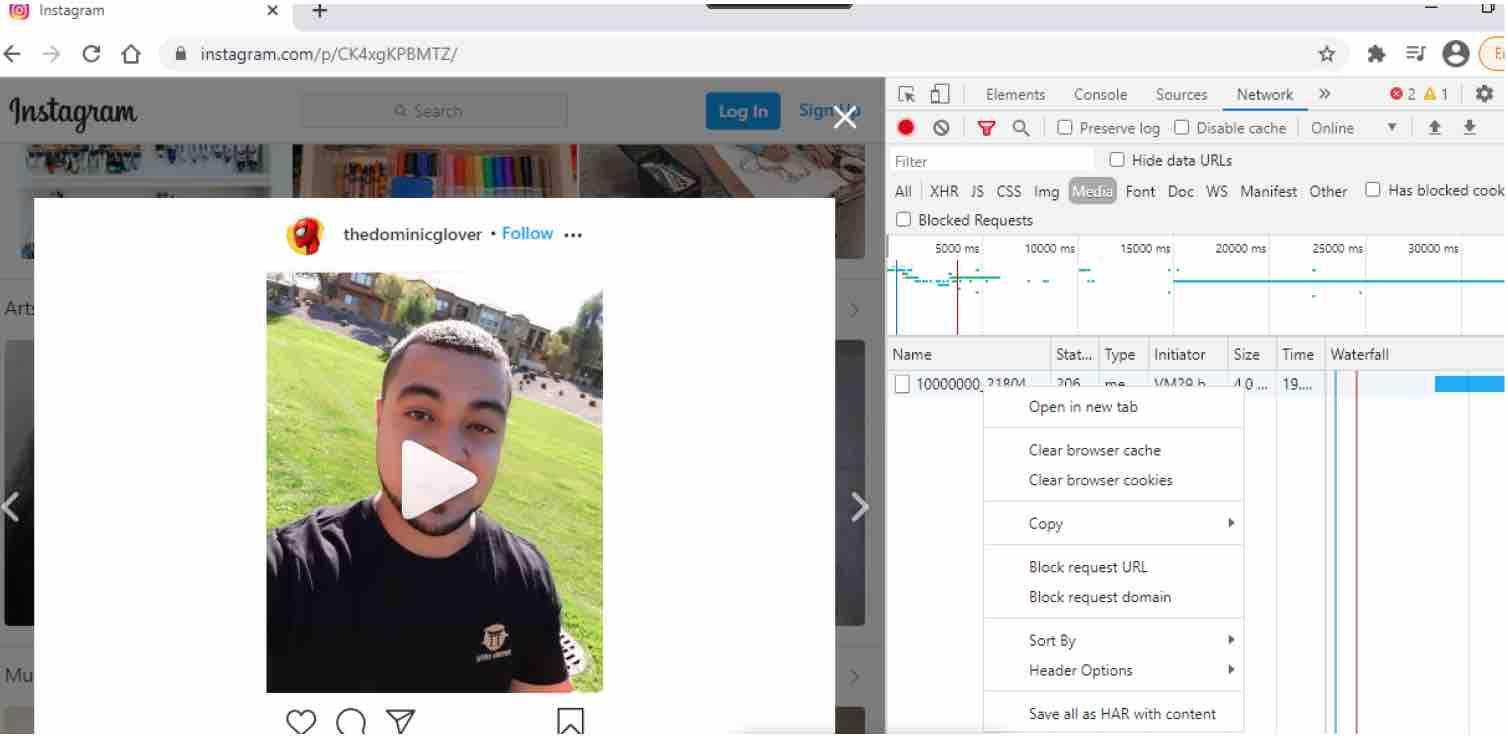
Task: Play the Instagram video
Action: coord(437,481)
